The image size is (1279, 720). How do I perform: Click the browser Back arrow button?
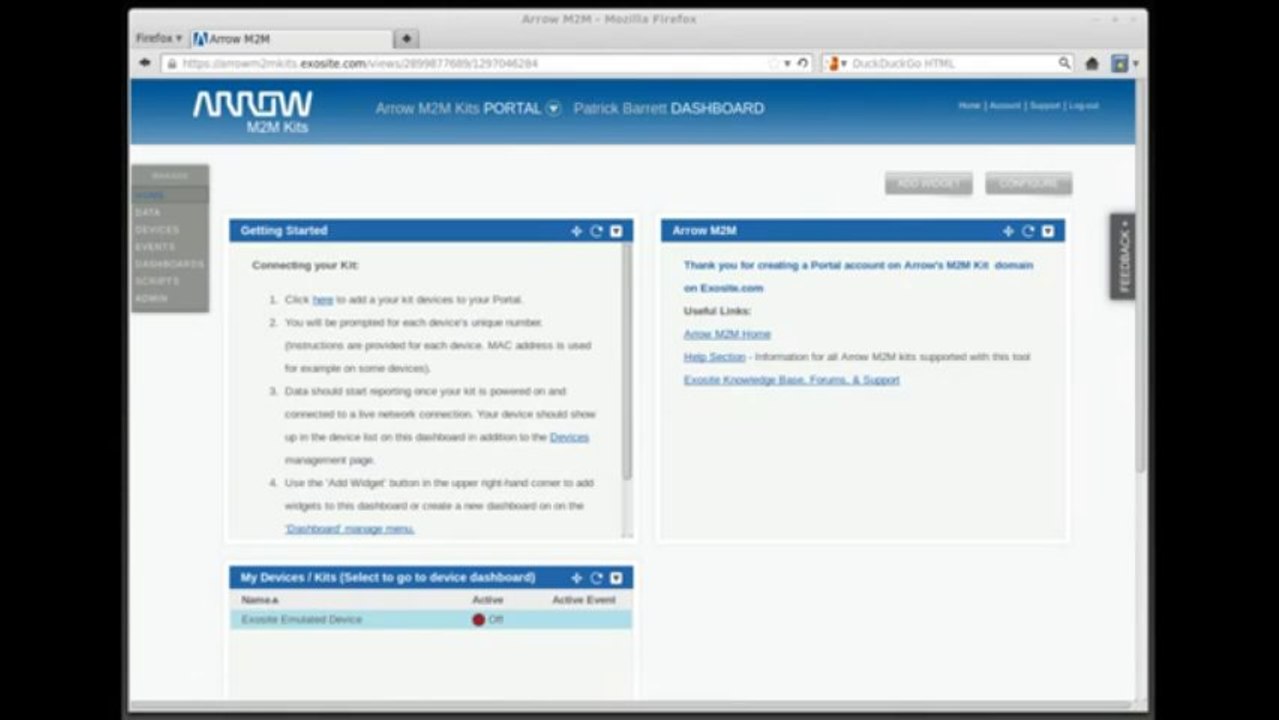pyautogui.click(x=145, y=63)
